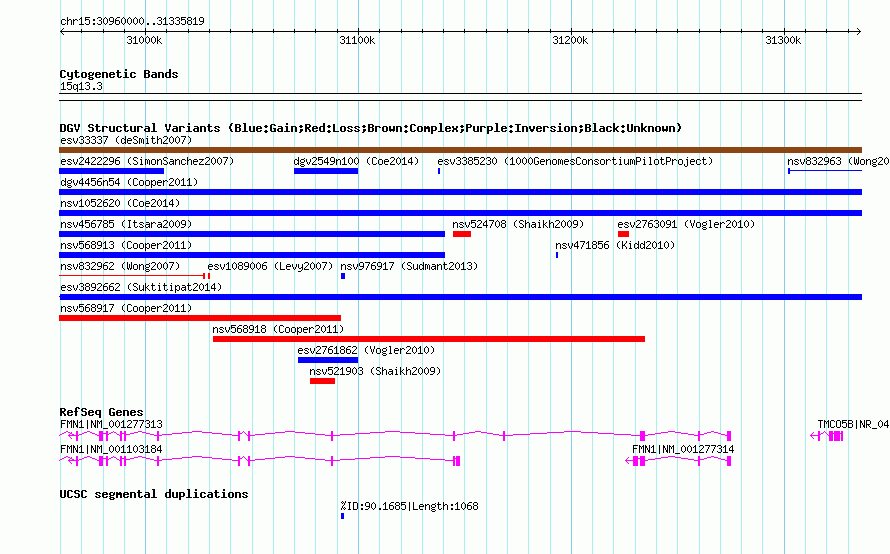Click the %ID:90.1685|Length:1068 label

(x=409, y=506)
